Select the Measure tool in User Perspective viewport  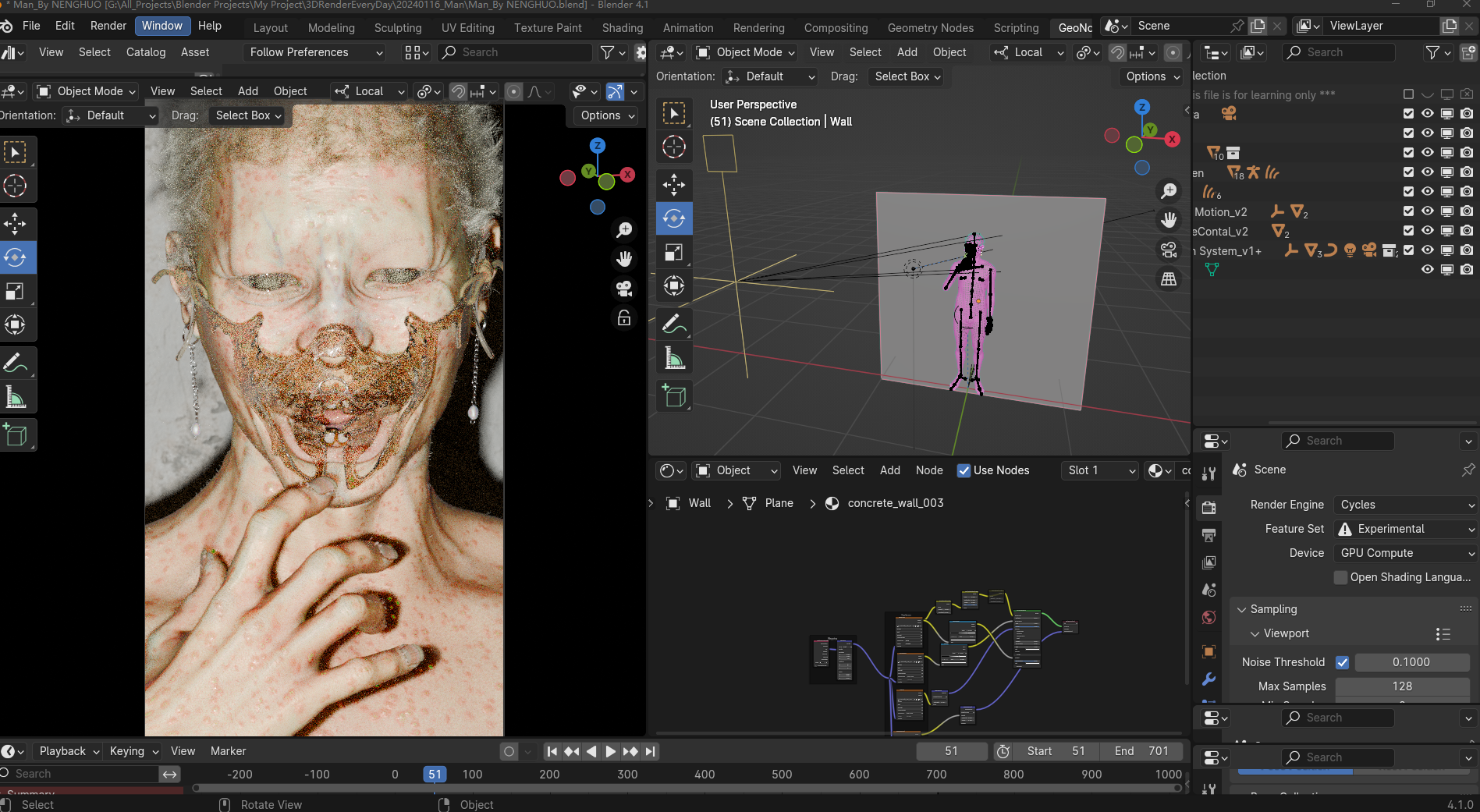[x=674, y=358]
